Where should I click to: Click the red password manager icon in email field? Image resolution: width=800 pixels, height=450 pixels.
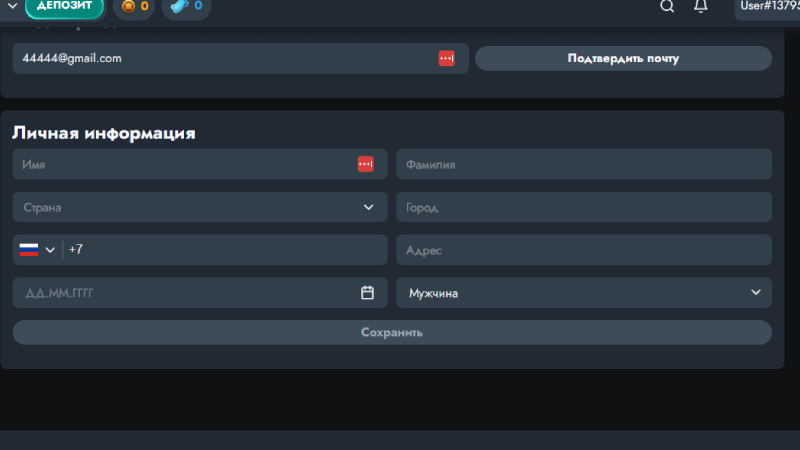pos(446,58)
